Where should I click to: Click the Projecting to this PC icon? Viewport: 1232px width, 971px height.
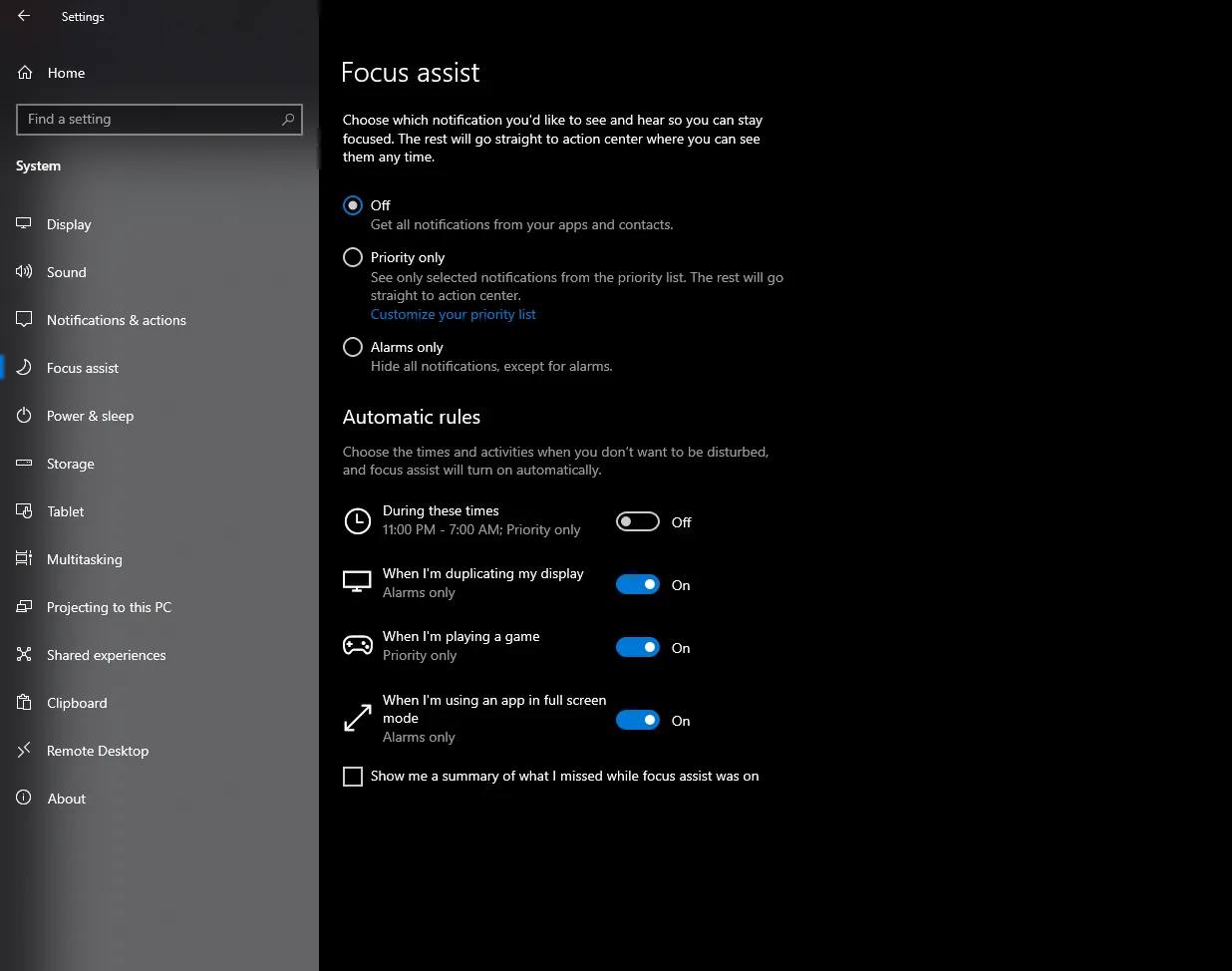[24, 607]
